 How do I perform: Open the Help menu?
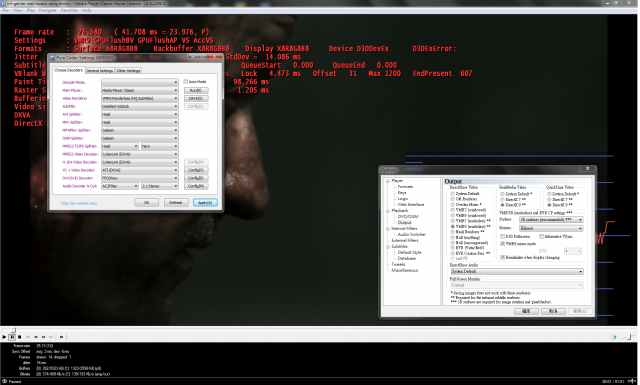(87, 10)
